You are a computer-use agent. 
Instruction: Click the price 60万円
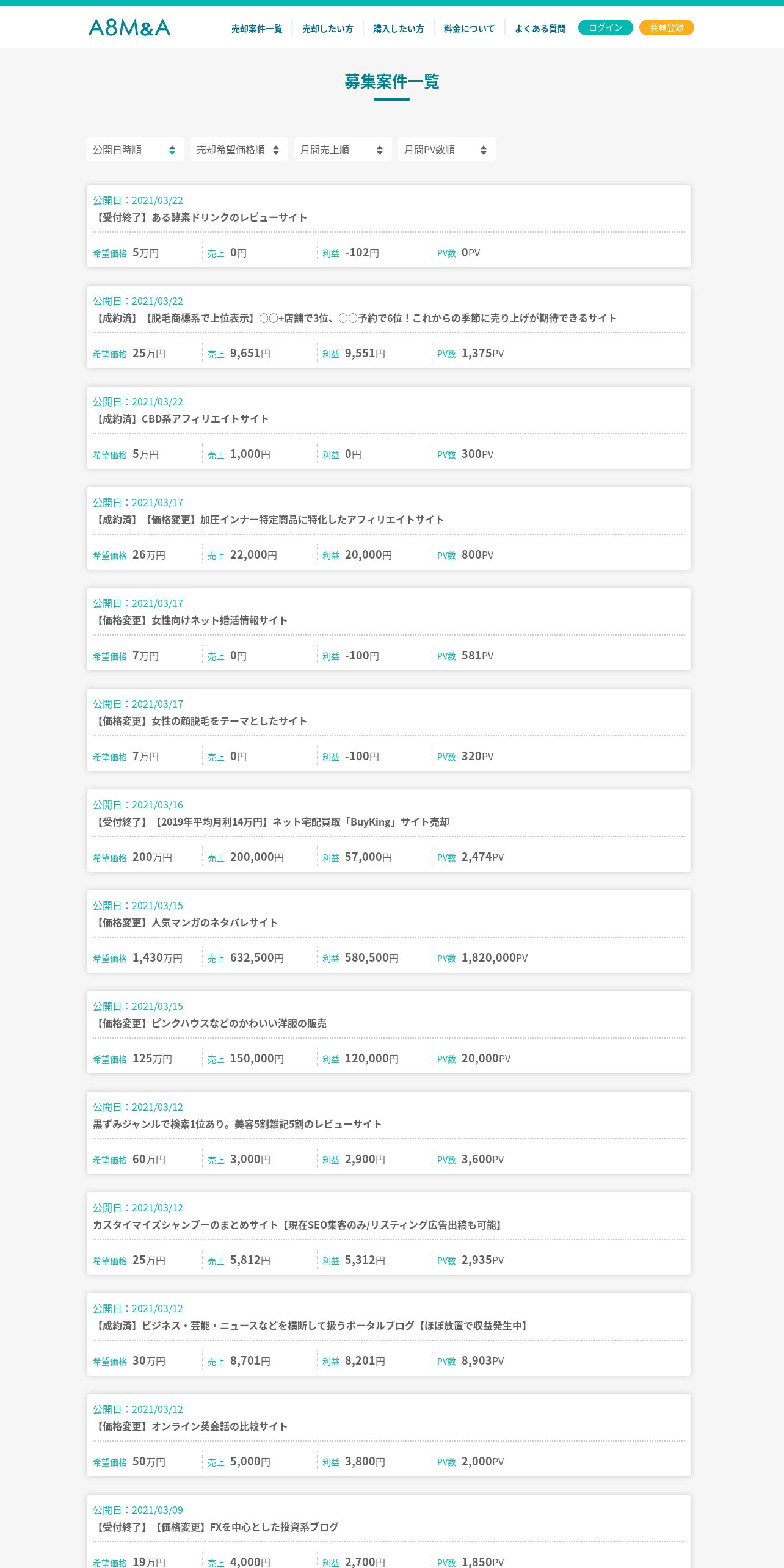pos(149,1160)
